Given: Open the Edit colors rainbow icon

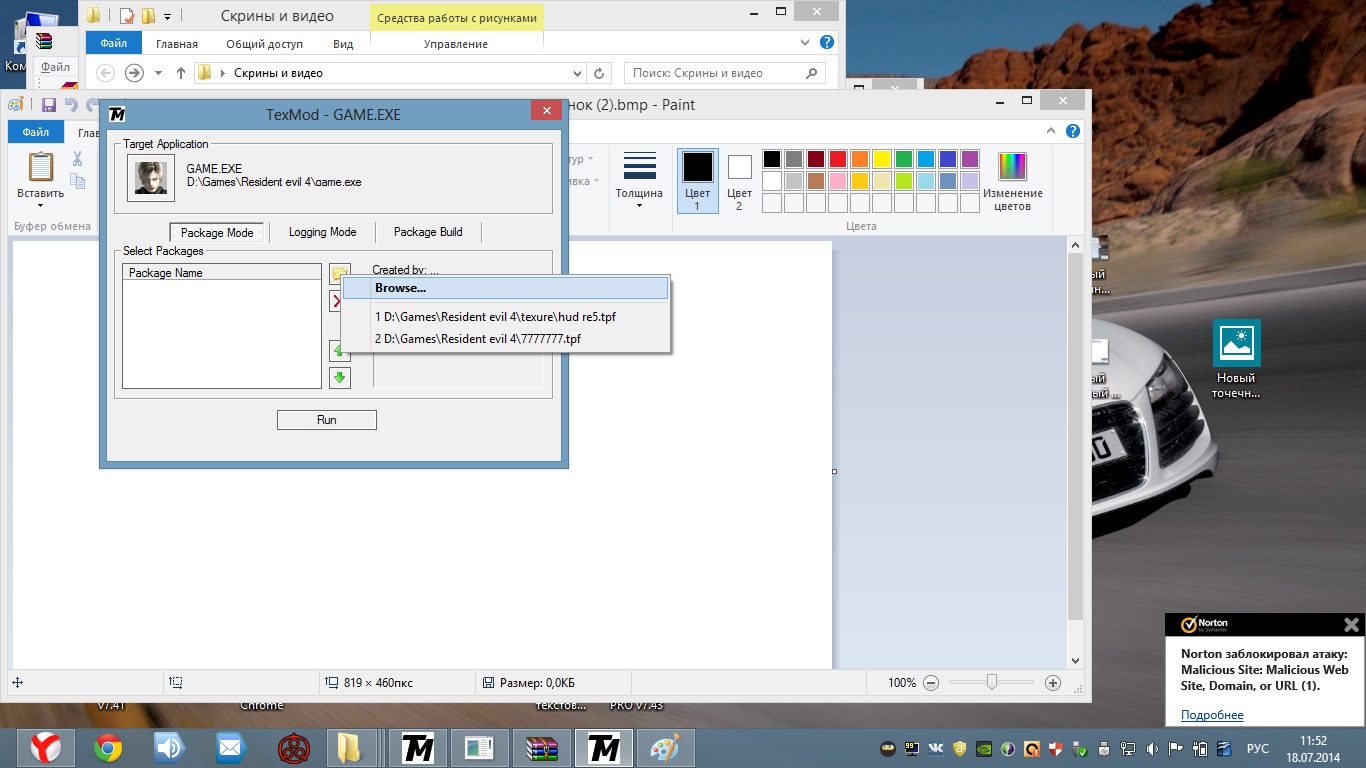Looking at the screenshot, I should pos(1012,166).
